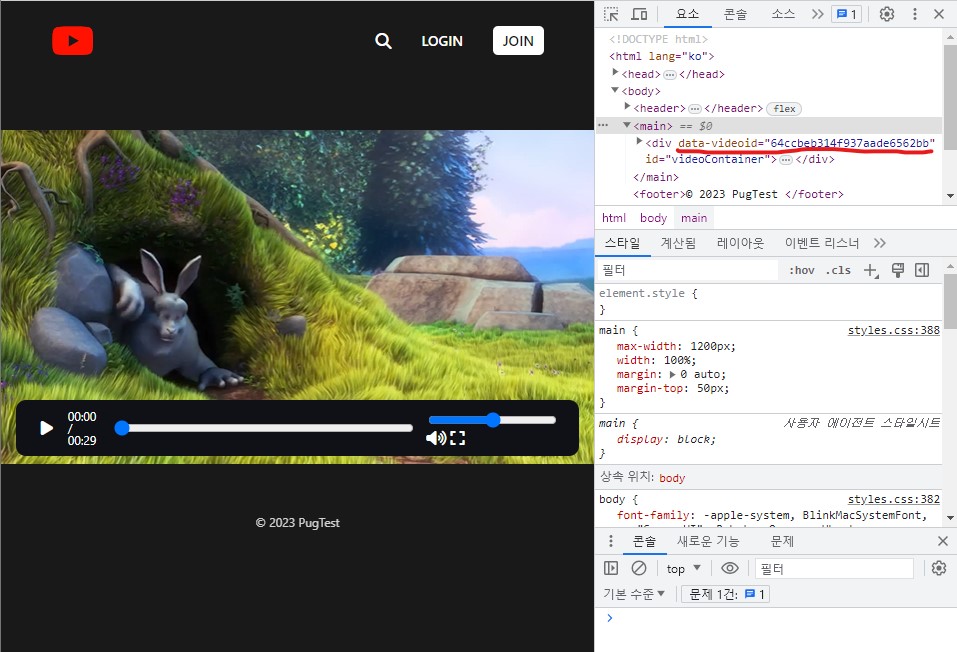Close the console drawer
The image size is (957, 652).
[943, 541]
